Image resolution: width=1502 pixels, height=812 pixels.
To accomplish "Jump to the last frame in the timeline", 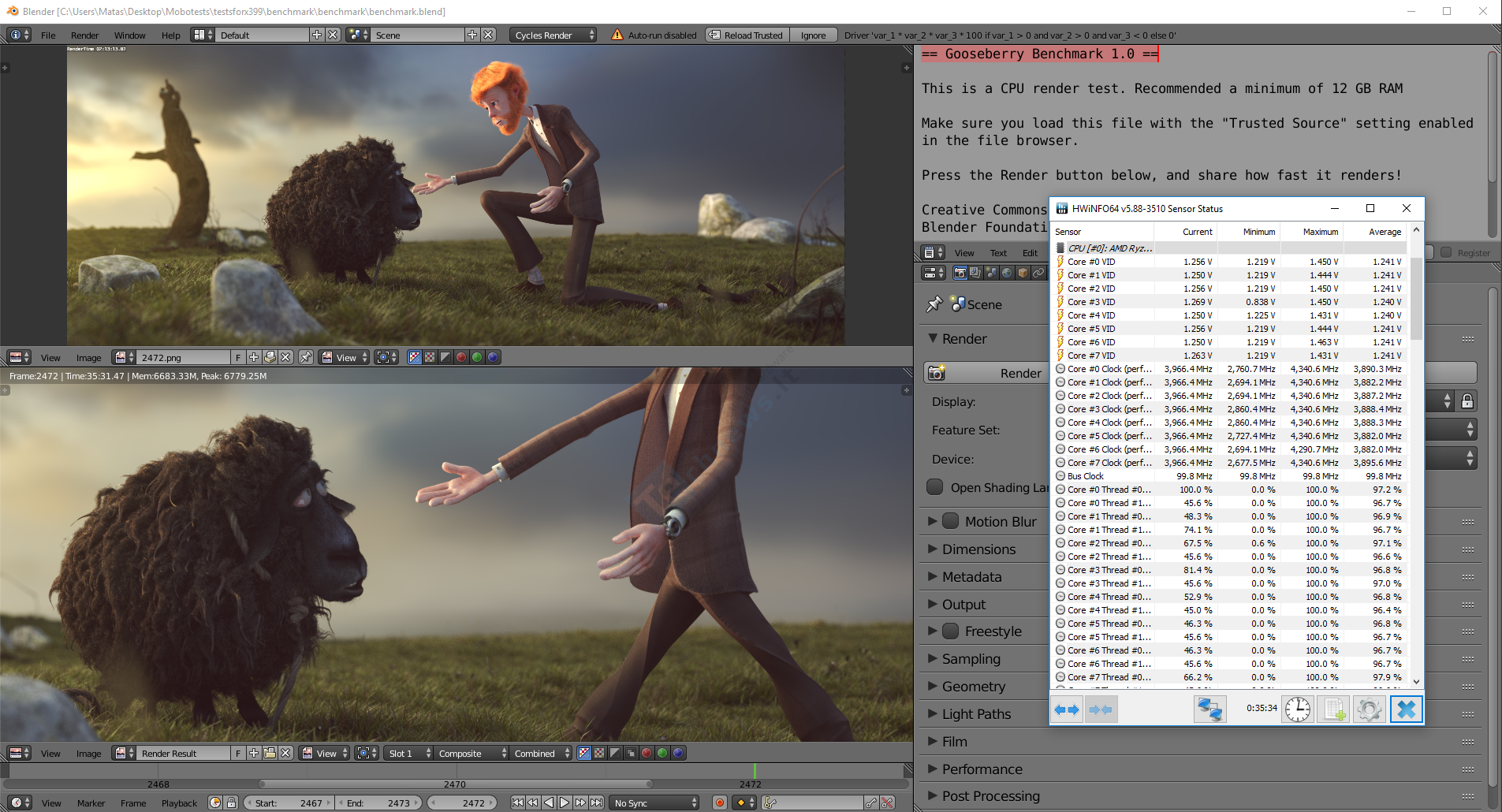I will tap(596, 803).
